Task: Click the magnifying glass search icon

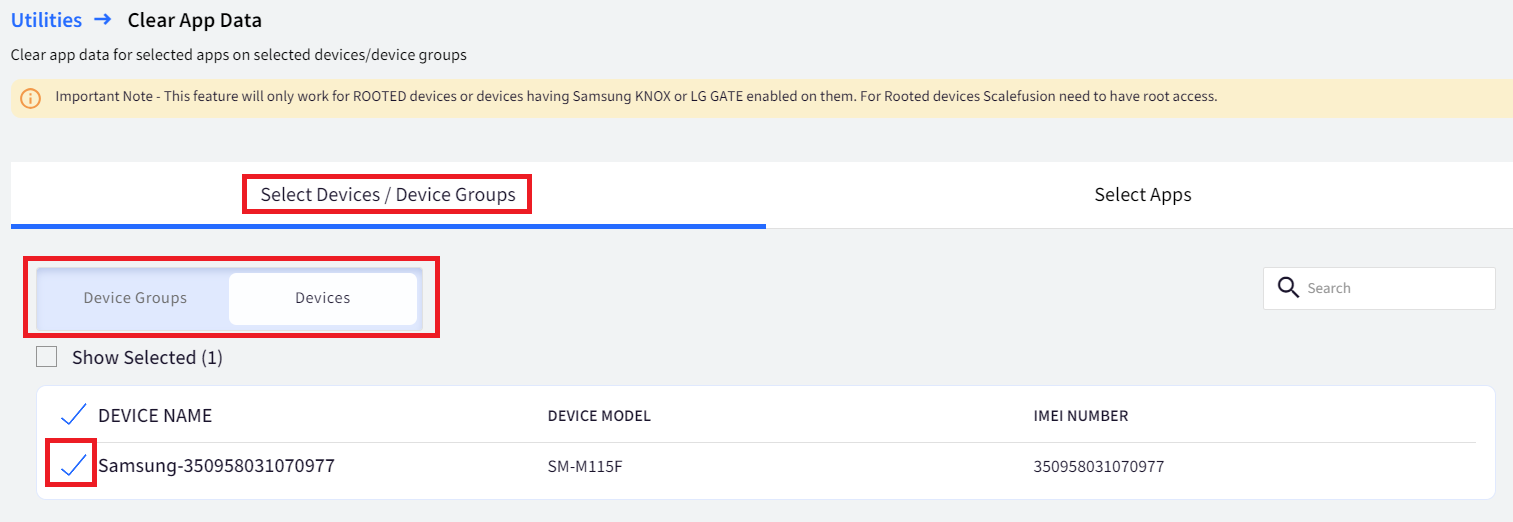Action: coord(1289,288)
